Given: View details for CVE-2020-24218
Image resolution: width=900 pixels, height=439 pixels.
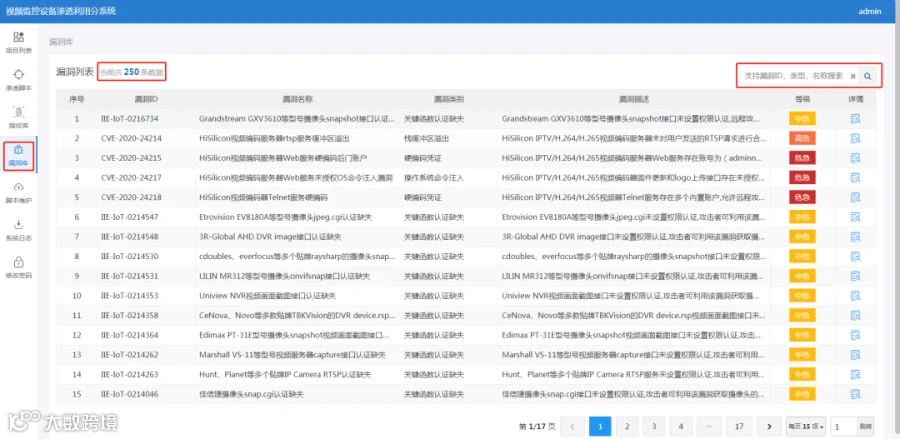Looking at the screenshot, I should pyautogui.click(x=855, y=197).
